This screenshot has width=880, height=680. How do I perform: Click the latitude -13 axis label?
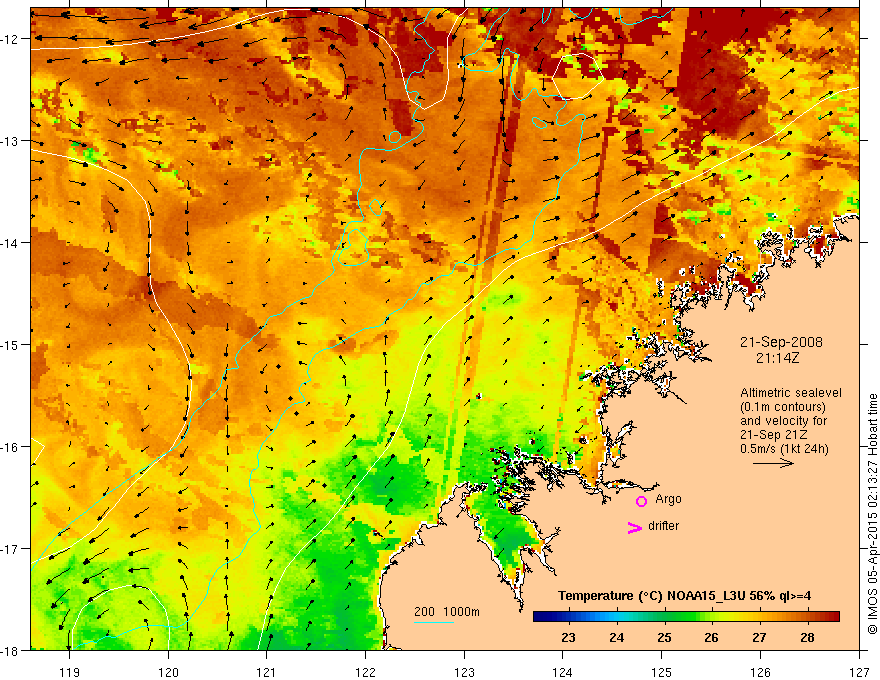click(10, 141)
